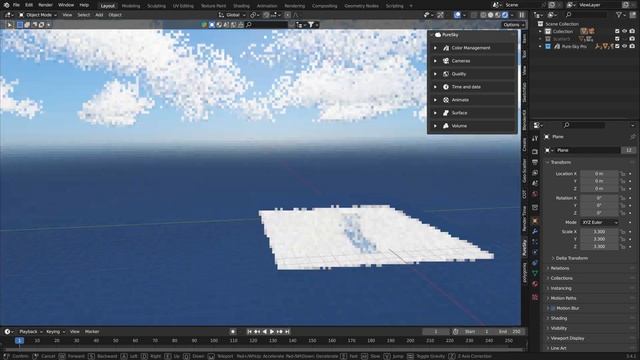Open the Add menu in viewport header
Image resolution: width=640 pixels, height=360 pixels.
click(x=99, y=15)
